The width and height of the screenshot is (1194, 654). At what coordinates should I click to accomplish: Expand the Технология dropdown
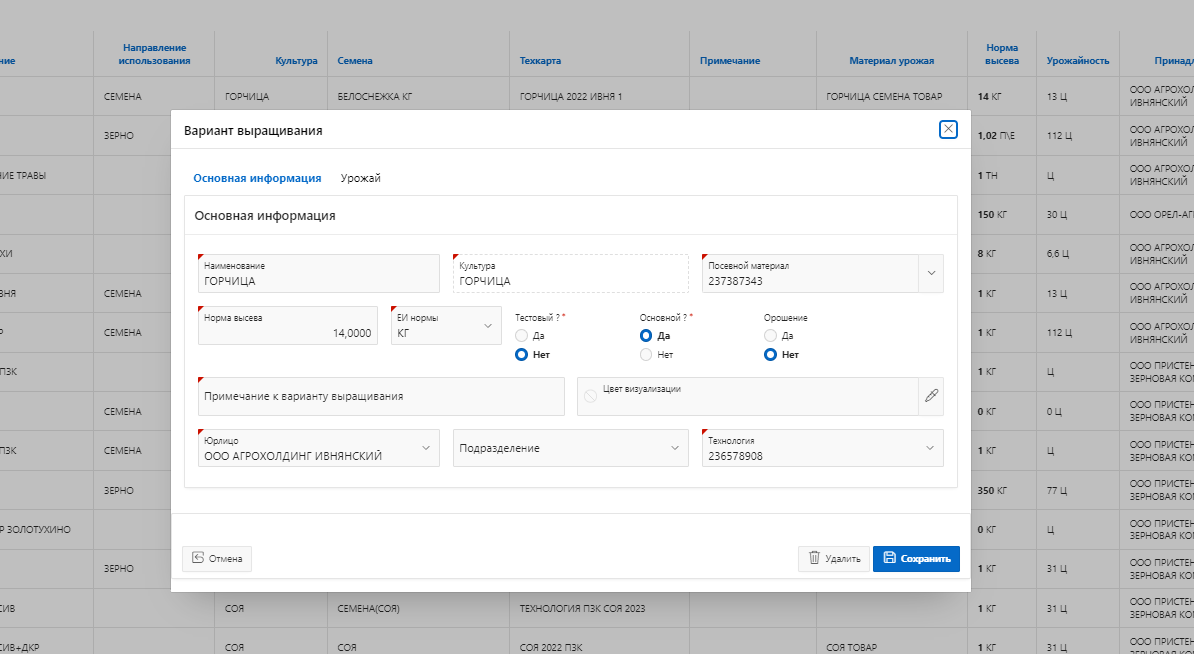[x=929, y=448]
